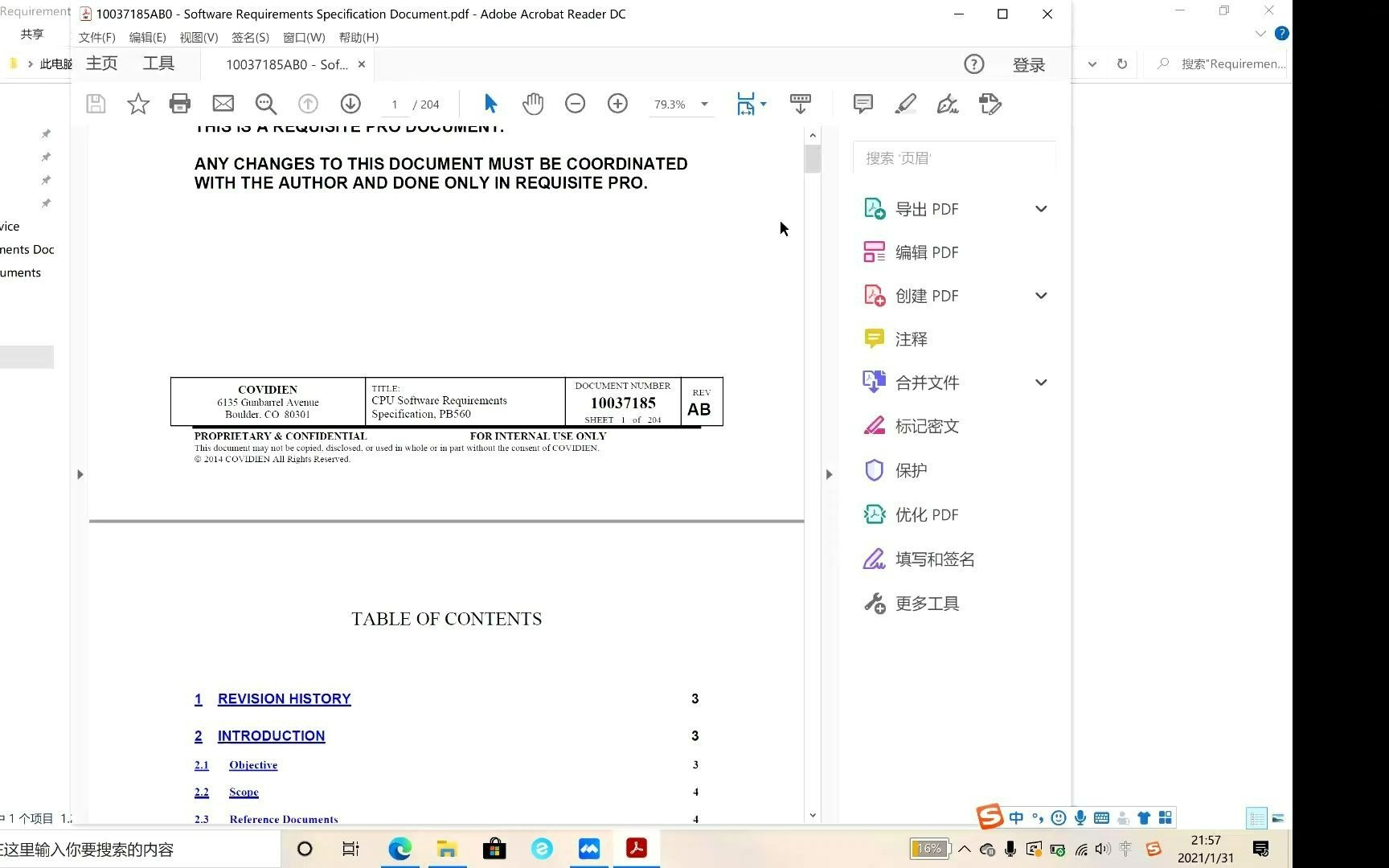Screen dimensions: 1389x868
Task: Collapse right tools pane arrow
Action: [829, 474]
